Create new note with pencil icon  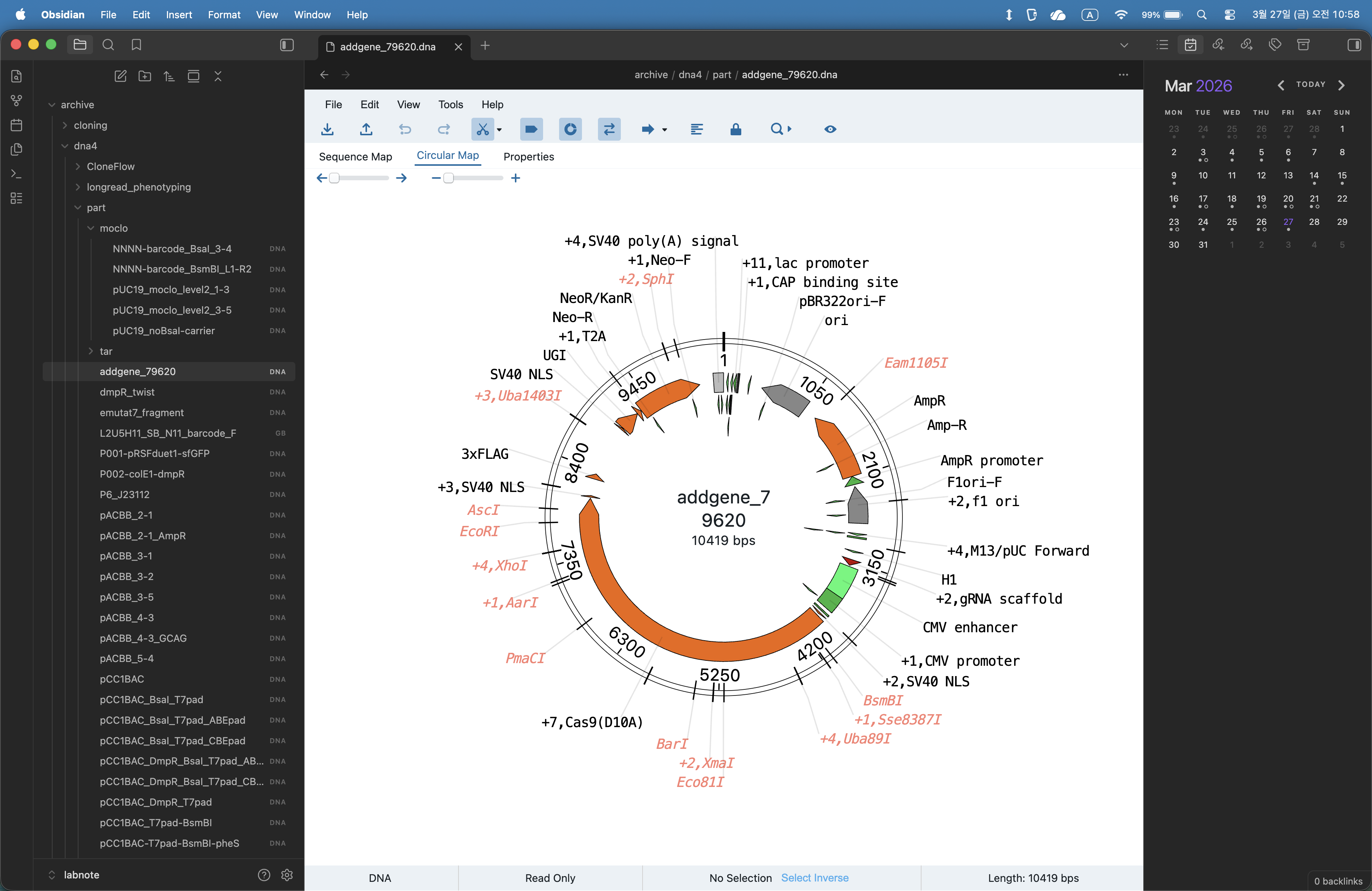pos(120,76)
